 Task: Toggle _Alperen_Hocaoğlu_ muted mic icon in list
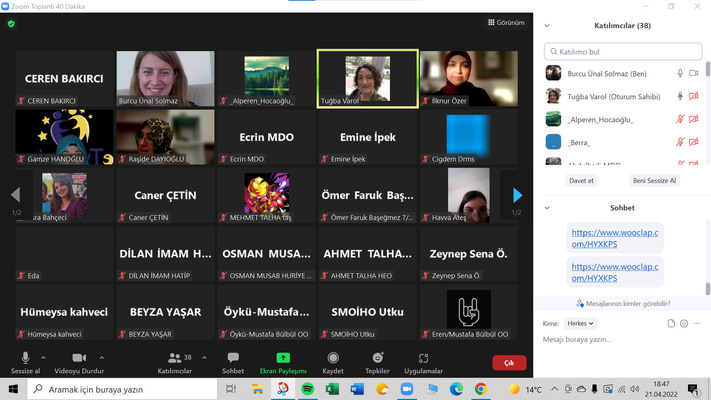(680, 119)
